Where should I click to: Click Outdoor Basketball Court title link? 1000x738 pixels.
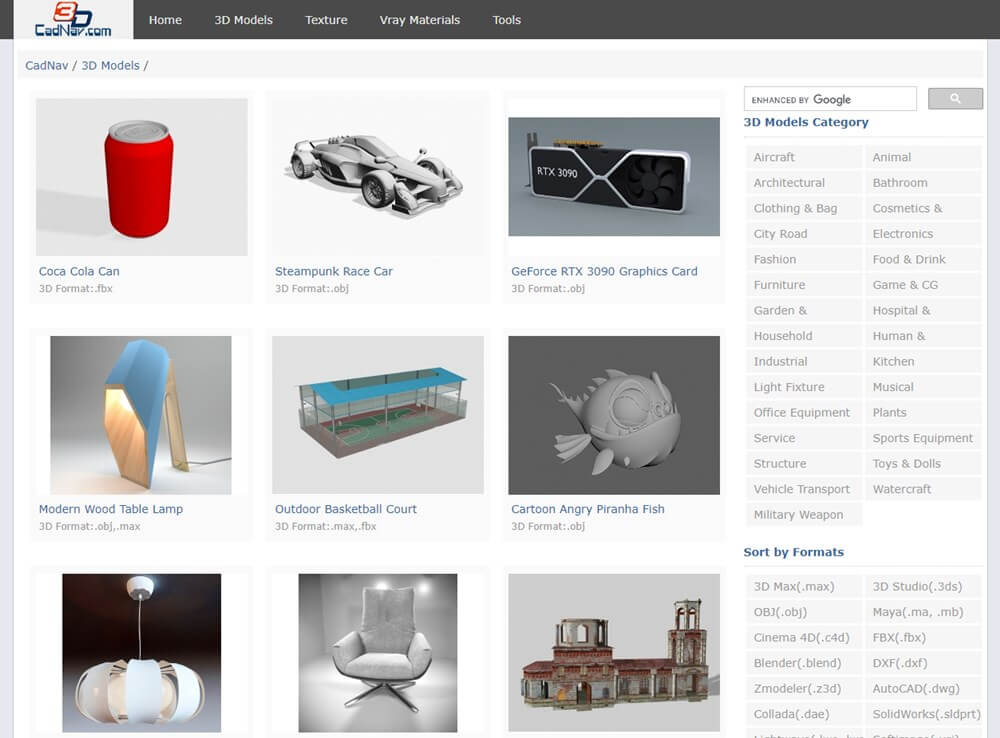point(346,509)
